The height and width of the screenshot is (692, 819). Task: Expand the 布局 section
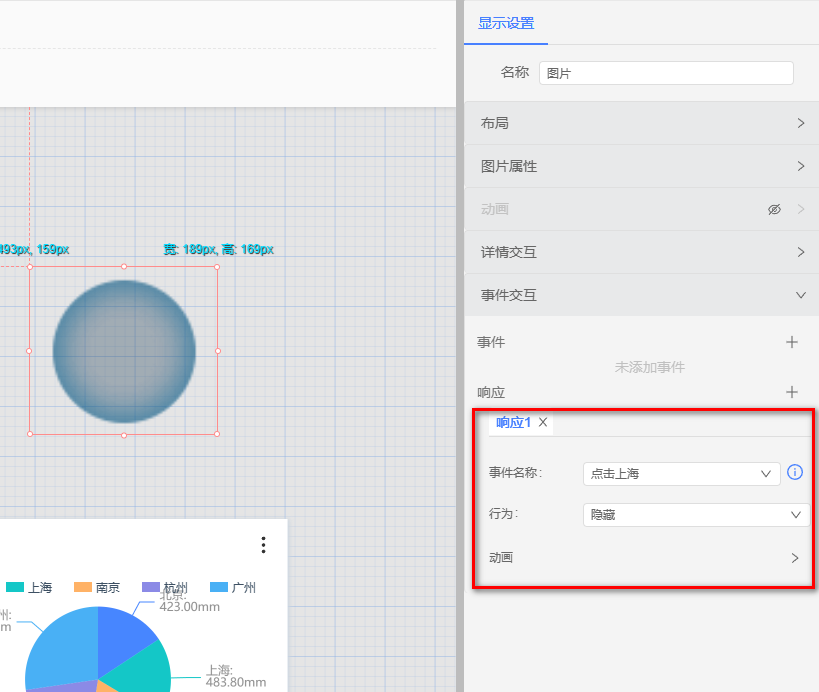coord(641,123)
